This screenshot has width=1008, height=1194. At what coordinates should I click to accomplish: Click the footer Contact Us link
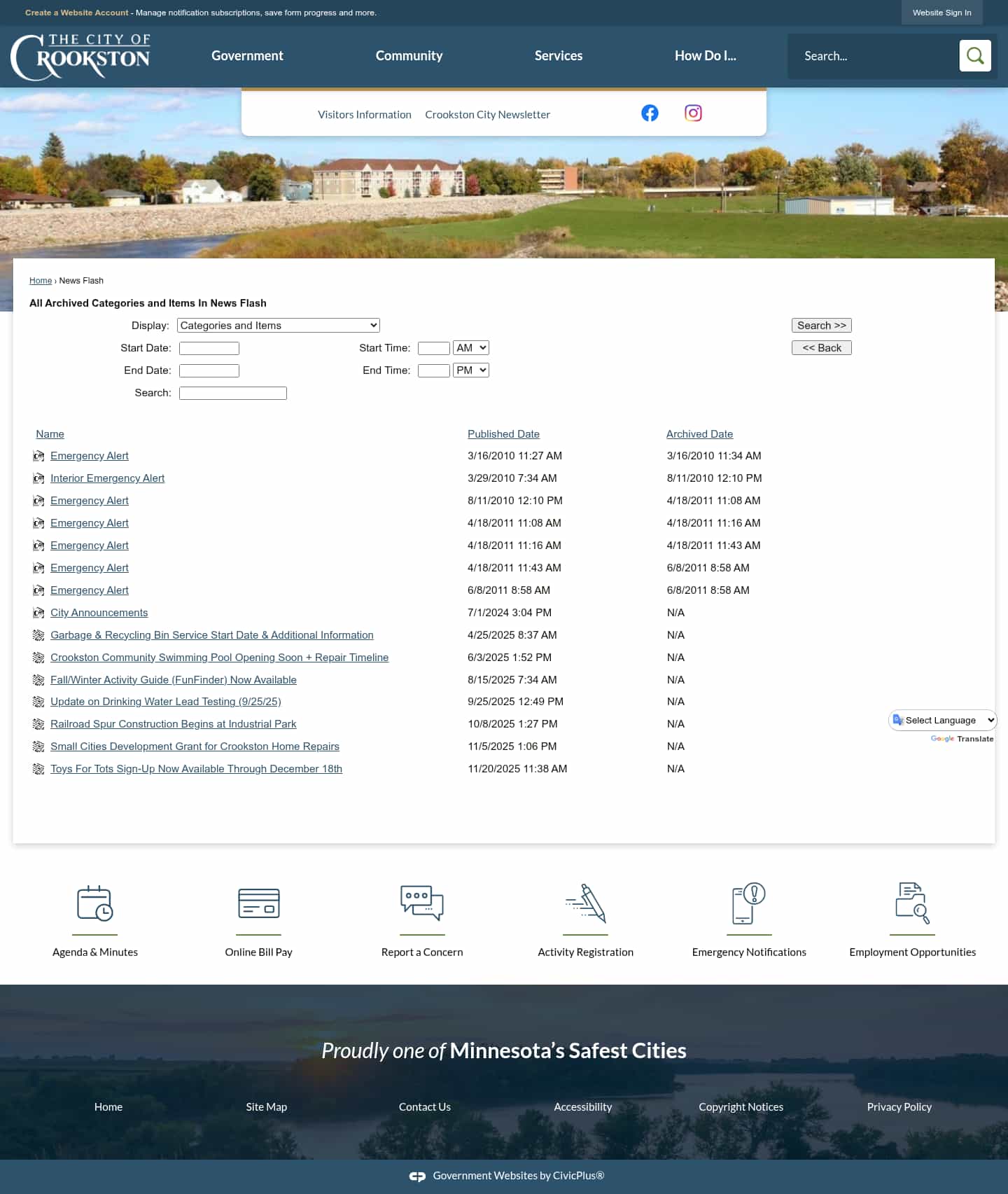(x=425, y=1107)
